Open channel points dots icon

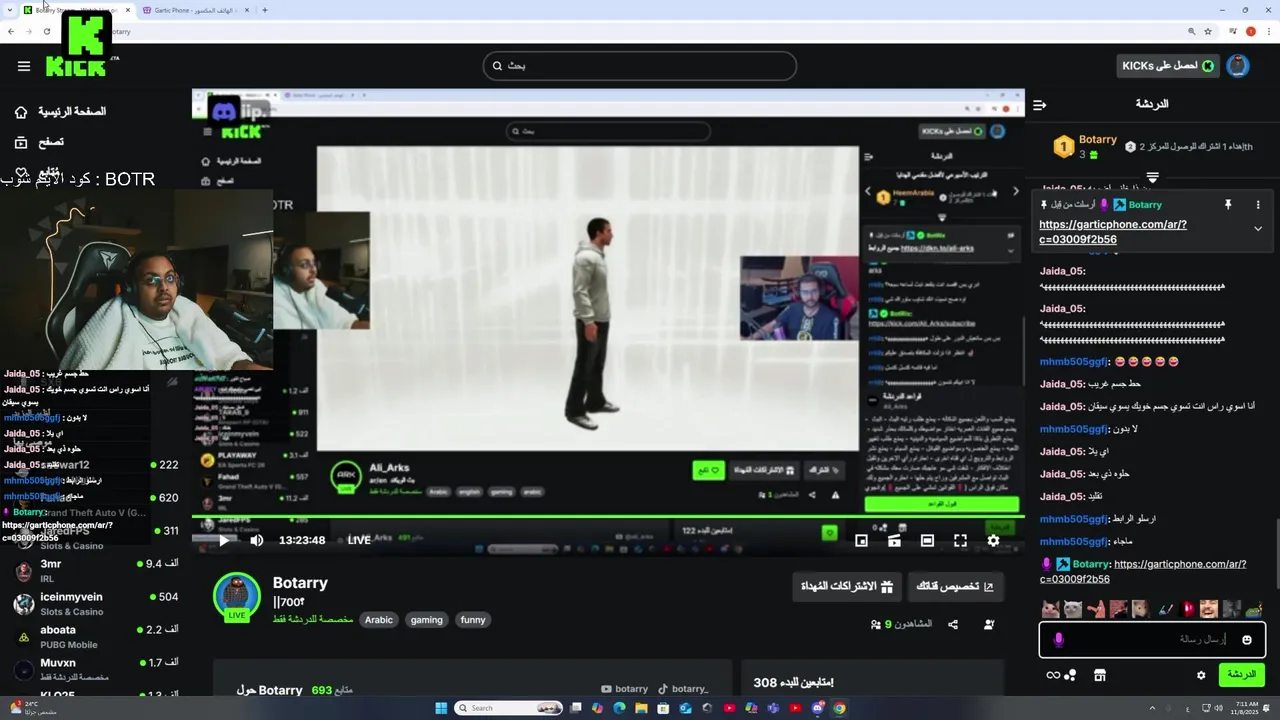[x=1070, y=675]
